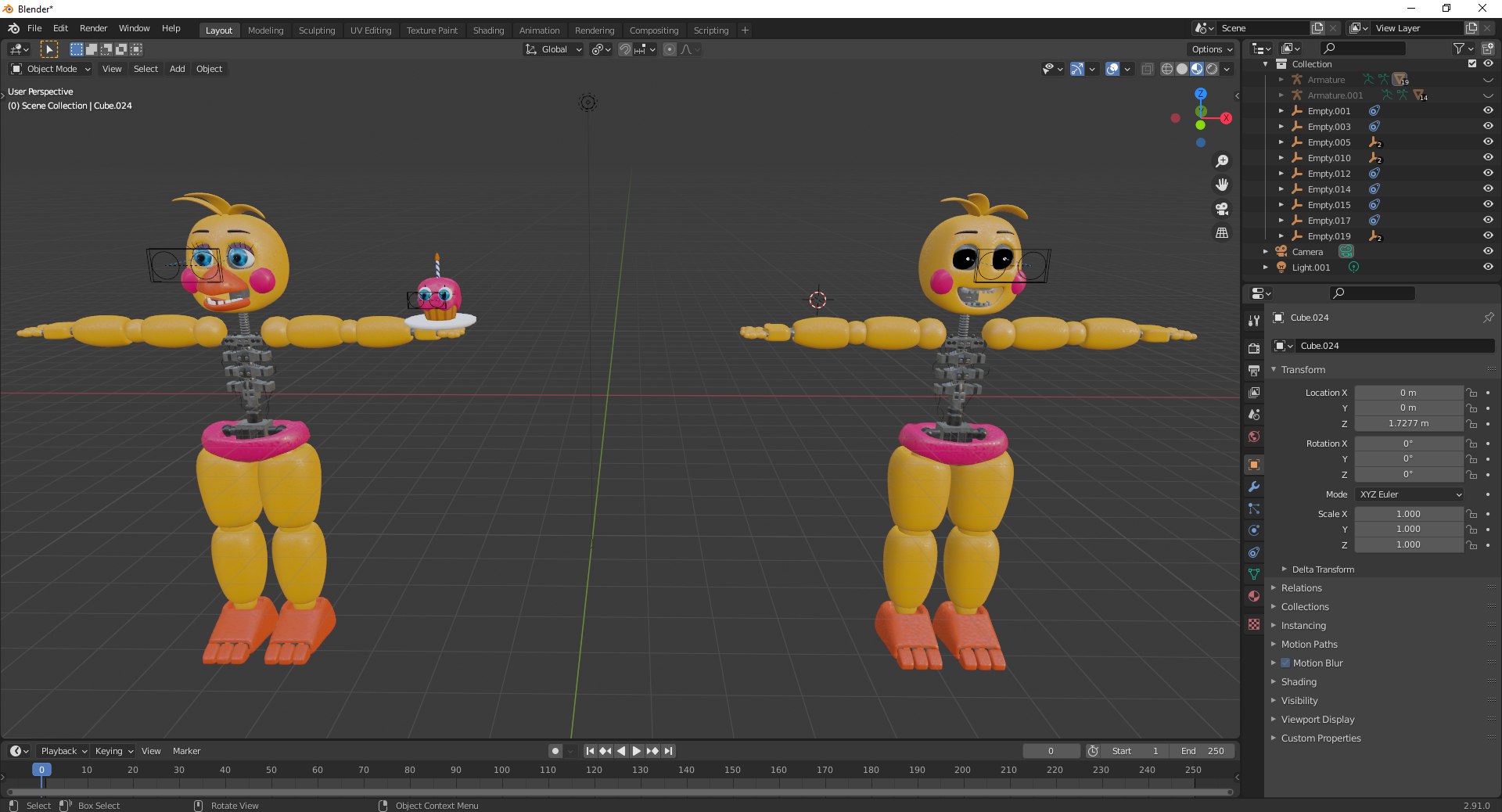Click the new collection icon in outliner
Viewport: 1502px width, 812px height.
[x=1488, y=49]
